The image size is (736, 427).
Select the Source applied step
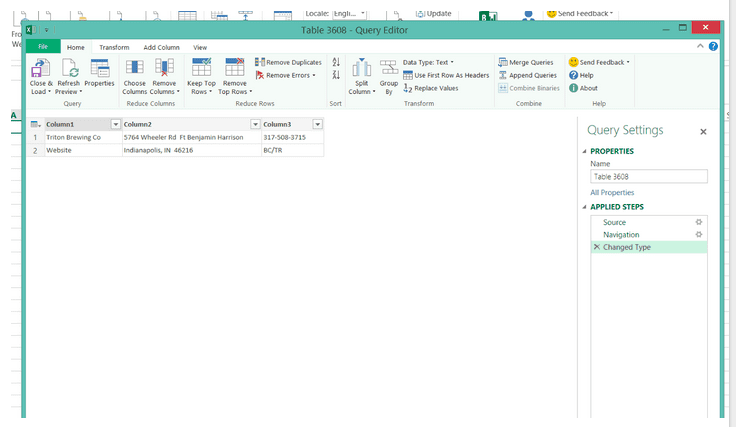pos(649,222)
